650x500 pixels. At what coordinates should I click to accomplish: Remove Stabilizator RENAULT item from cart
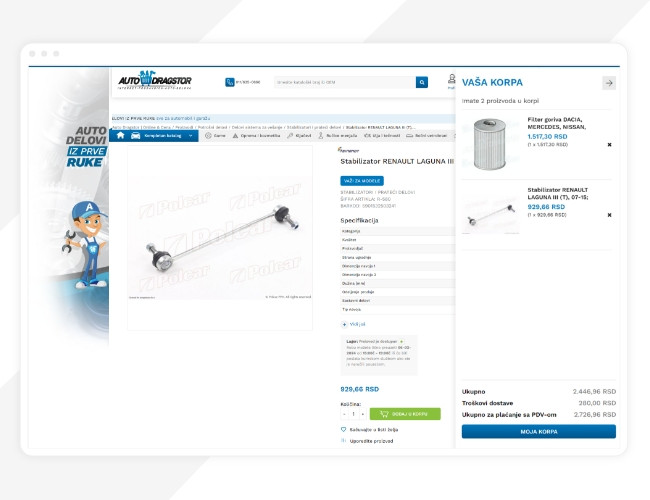click(x=609, y=215)
